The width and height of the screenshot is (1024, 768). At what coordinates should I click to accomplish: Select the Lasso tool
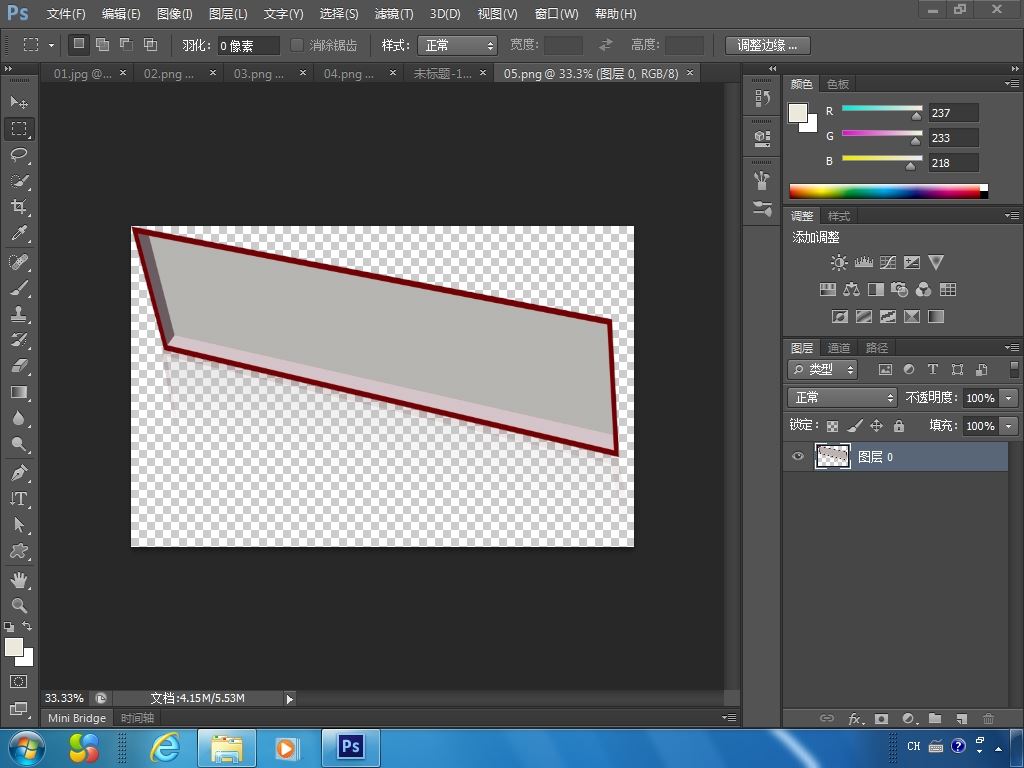(19, 155)
